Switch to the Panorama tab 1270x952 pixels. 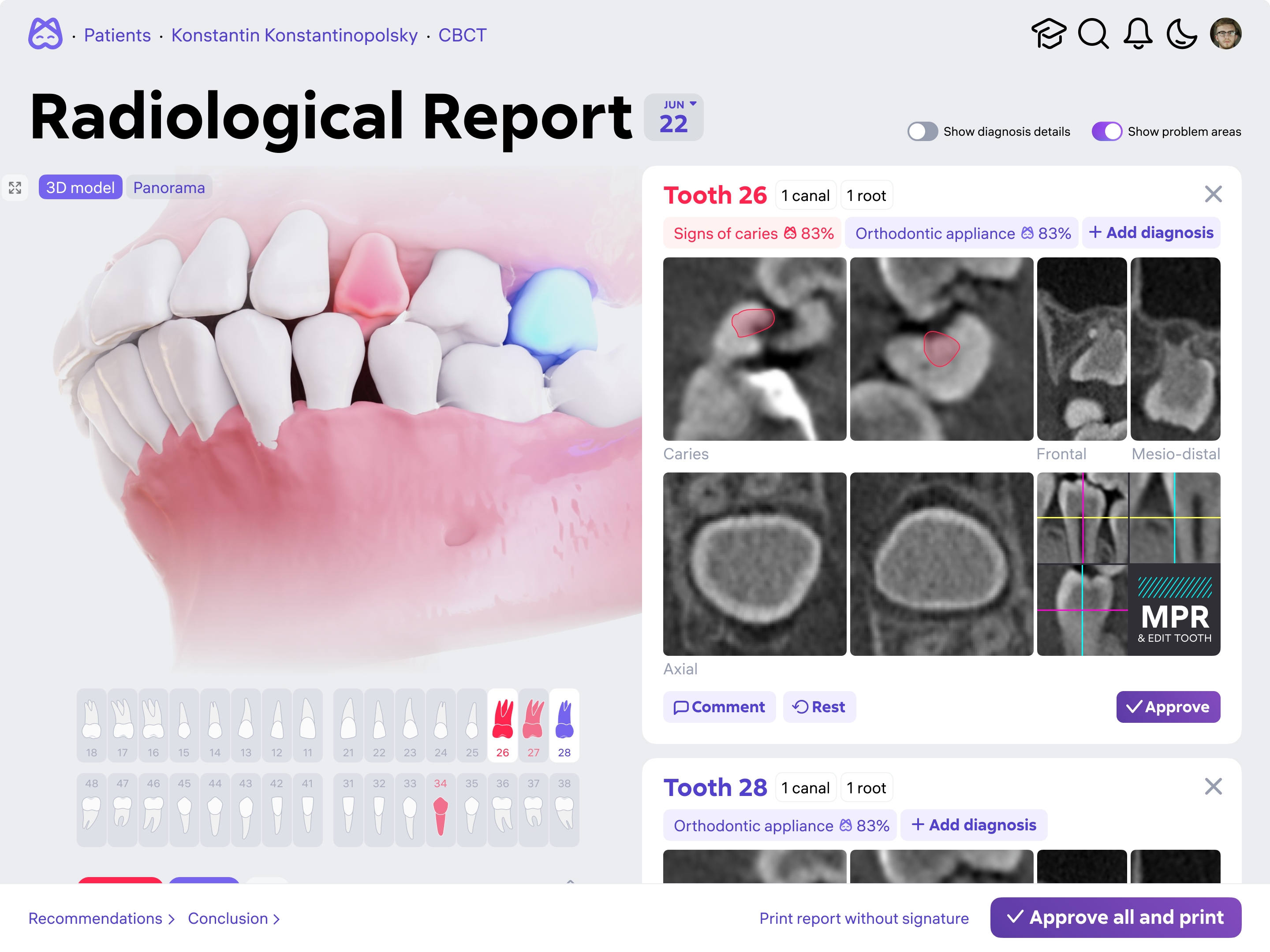(x=169, y=187)
